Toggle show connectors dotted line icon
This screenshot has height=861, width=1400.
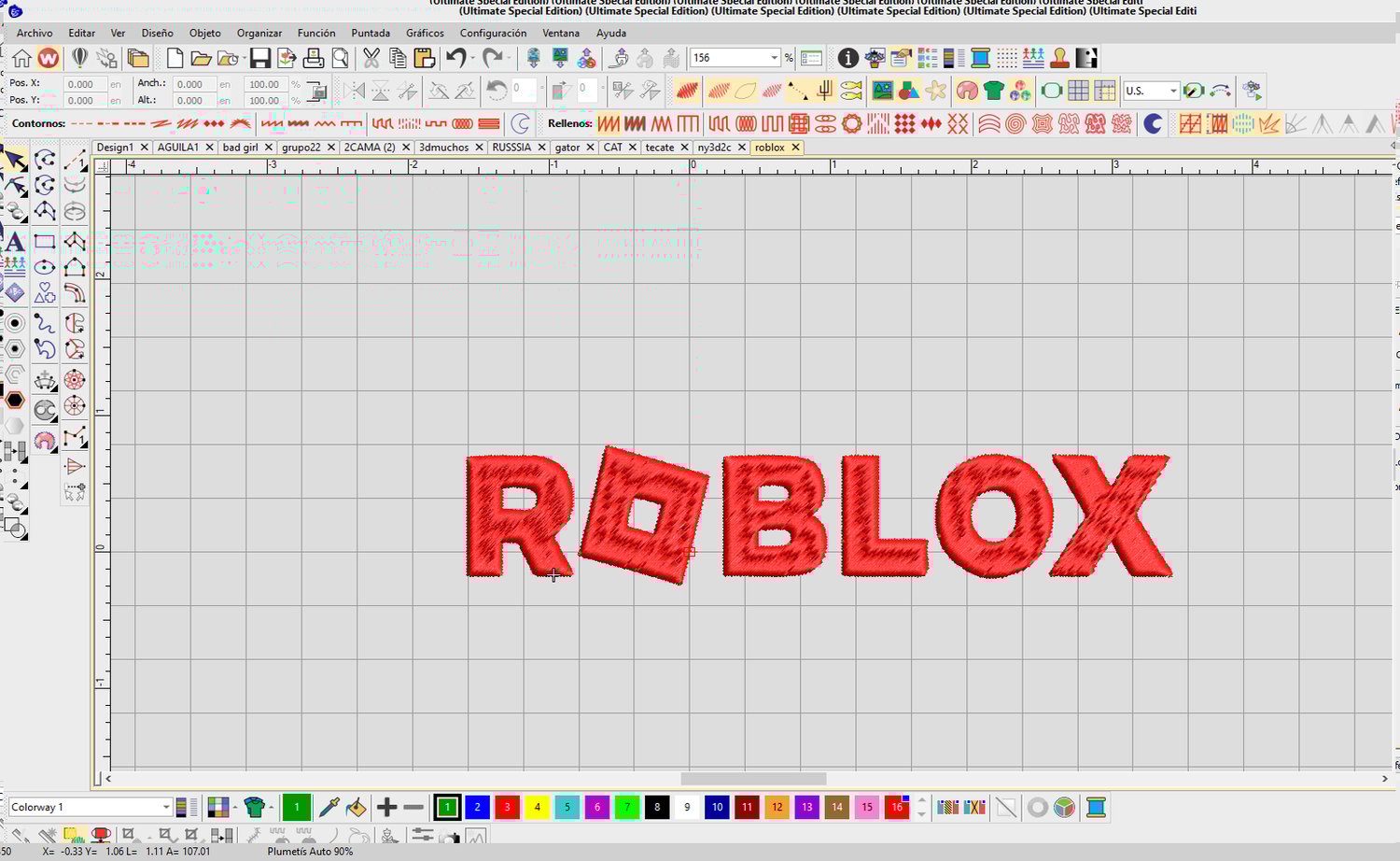pyautogui.click(x=797, y=91)
